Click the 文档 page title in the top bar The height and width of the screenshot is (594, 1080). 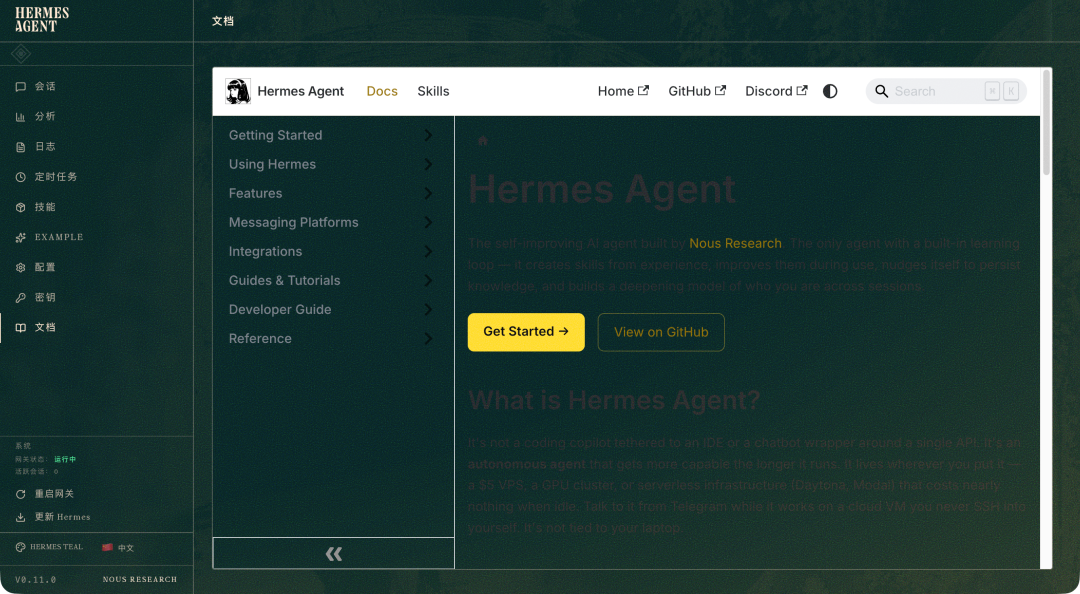[x=222, y=21]
